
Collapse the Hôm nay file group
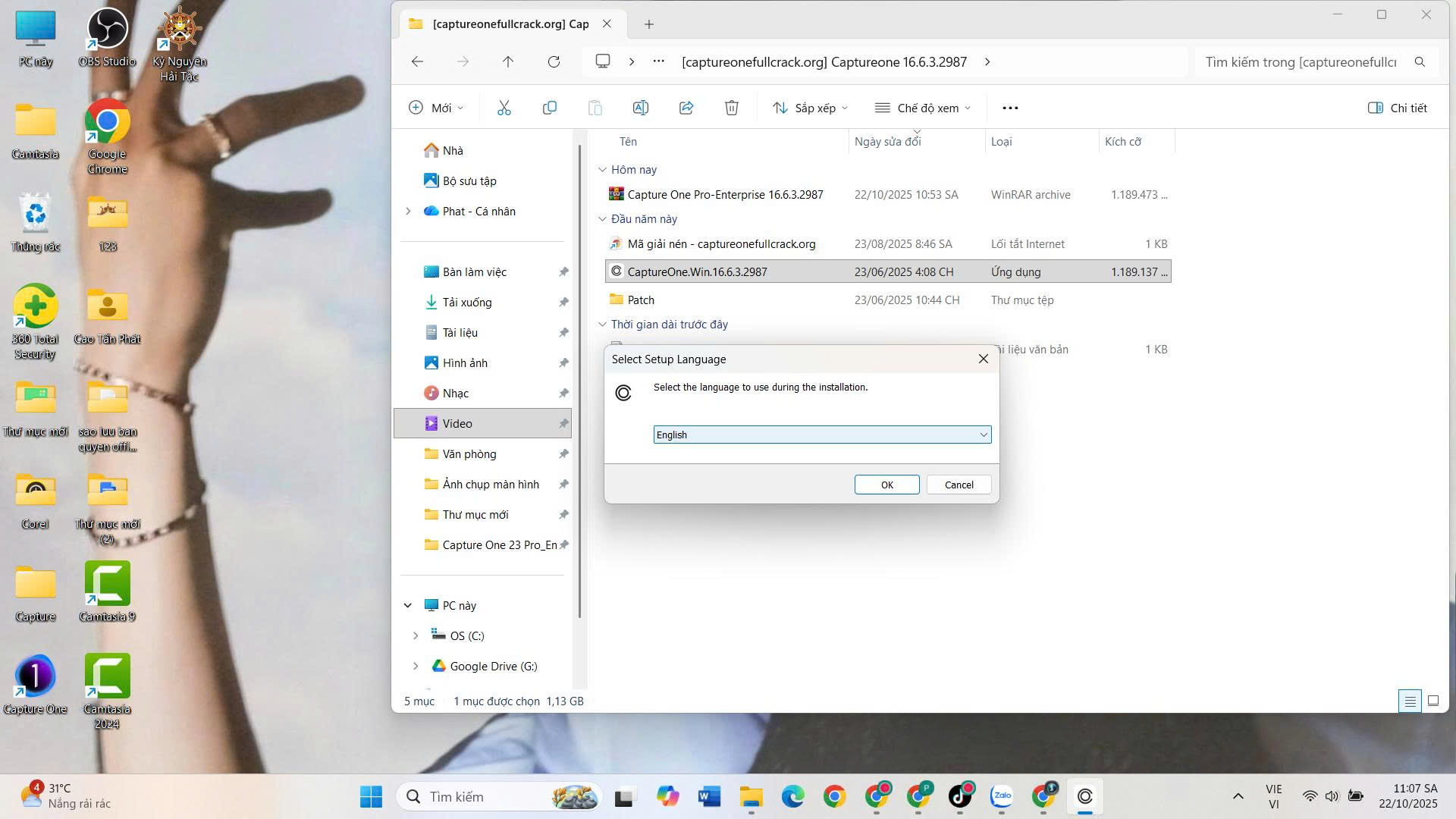coord(602,170)
